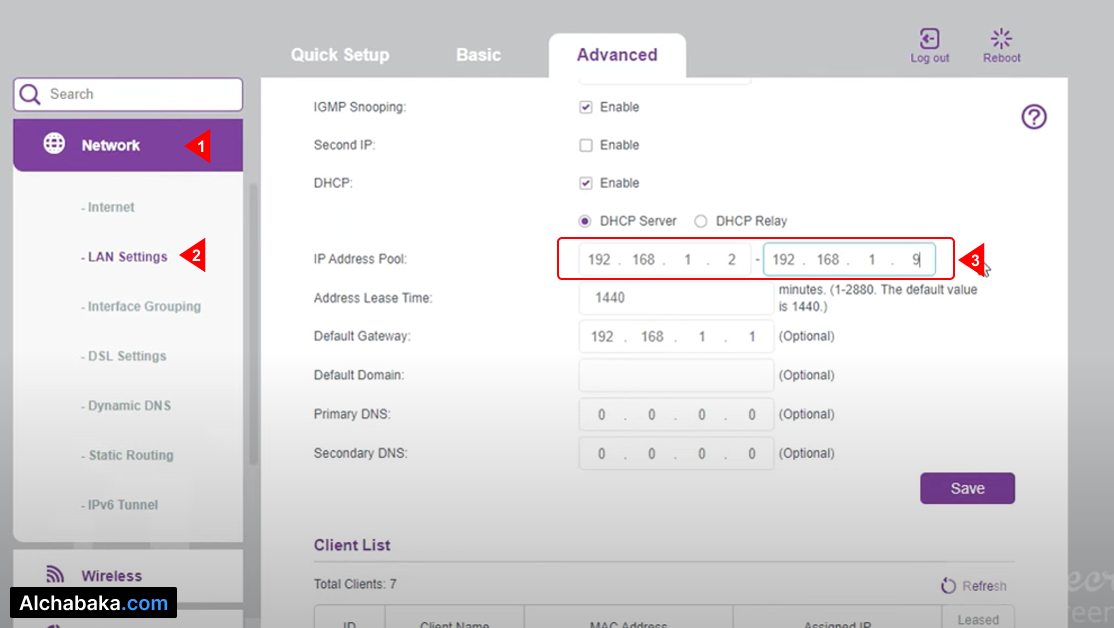Click the Network globe icon
Screen dimensions: 1114x628
point(54,144)
